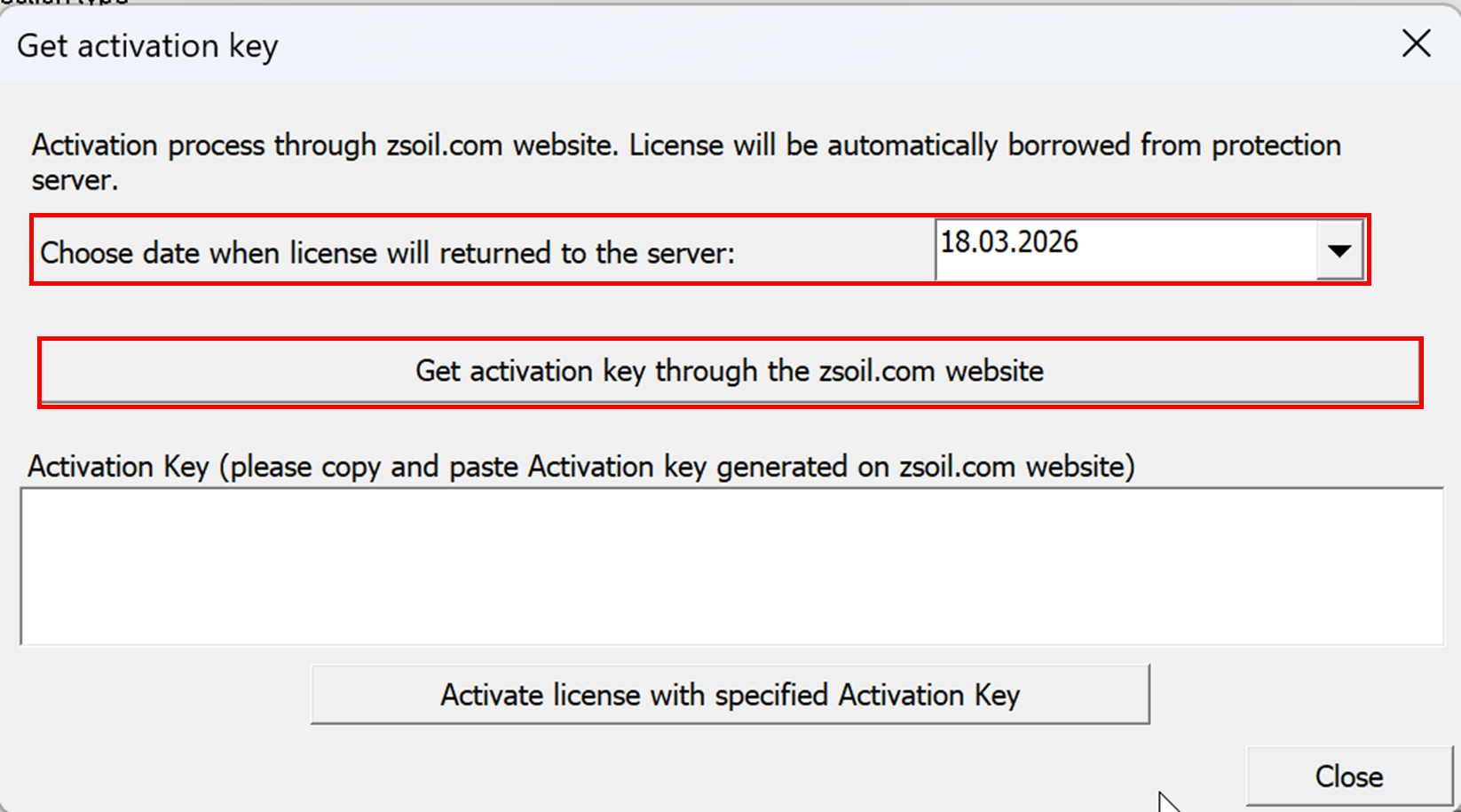Screen dimensions: 1461x812
Task: Select the year "2026" in the date field
Action: click(1049, 242)
